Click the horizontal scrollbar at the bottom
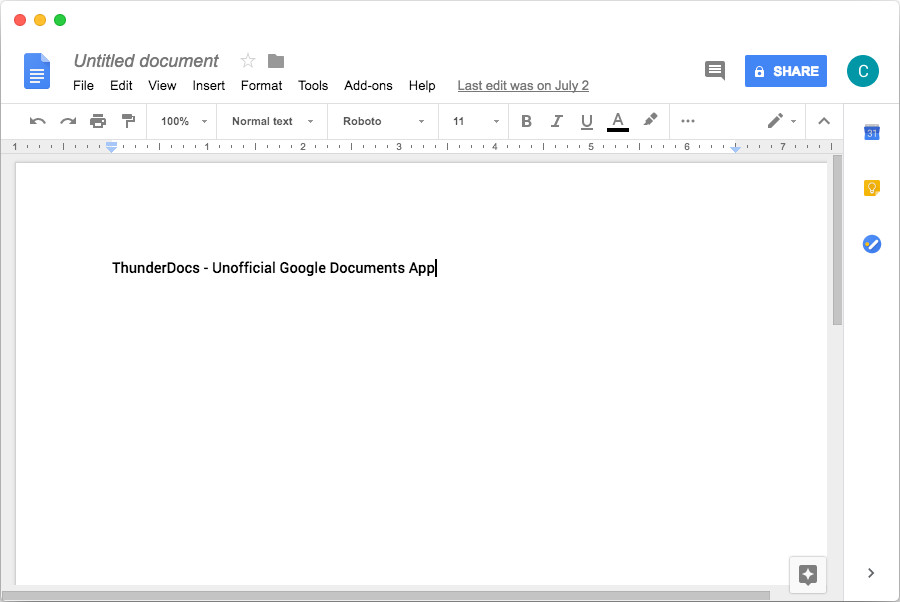900x602 pixels. tap(386, 596)
